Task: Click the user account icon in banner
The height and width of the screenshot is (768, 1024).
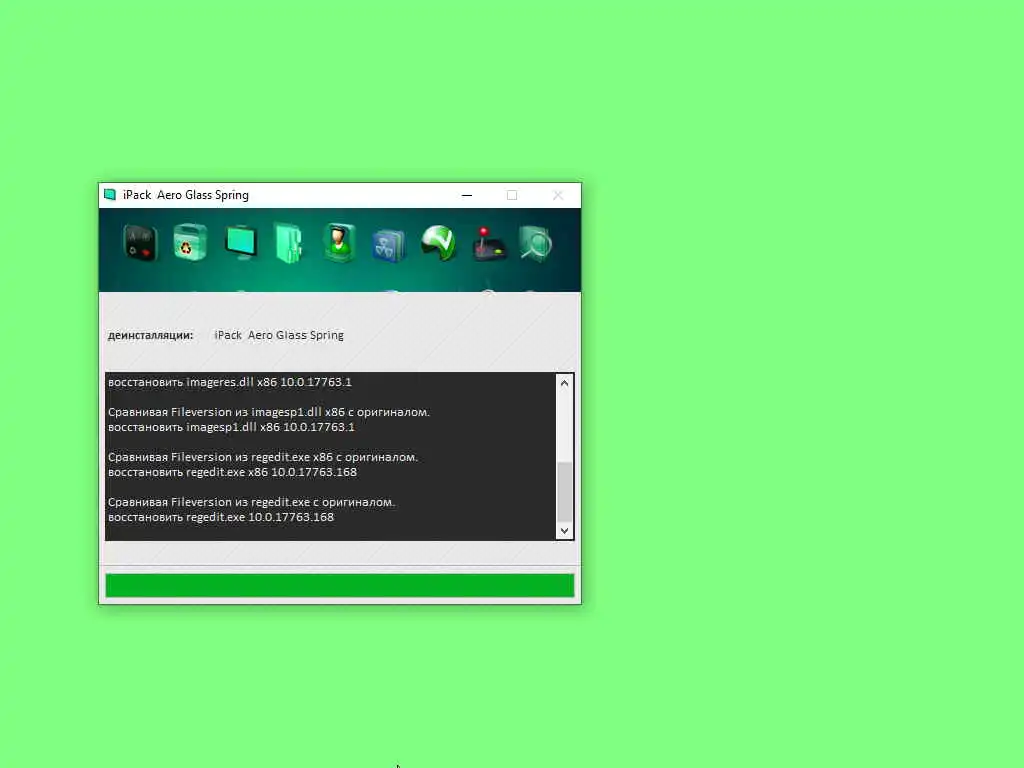Action: (x=339, y=242)
